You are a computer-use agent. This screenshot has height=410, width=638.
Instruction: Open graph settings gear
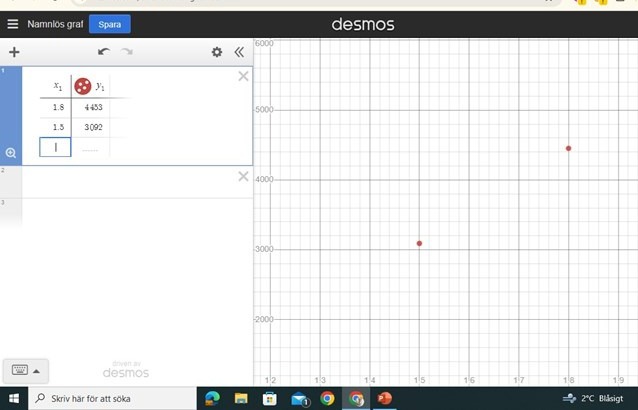[217, 52]
